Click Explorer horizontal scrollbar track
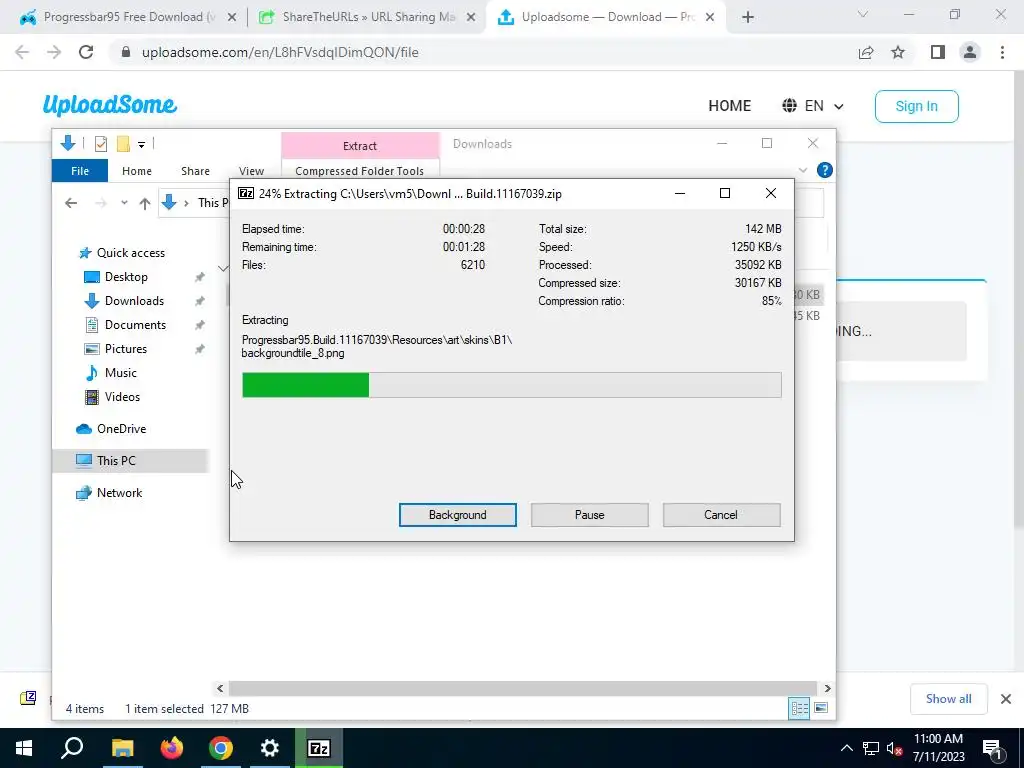 [522, 688]
